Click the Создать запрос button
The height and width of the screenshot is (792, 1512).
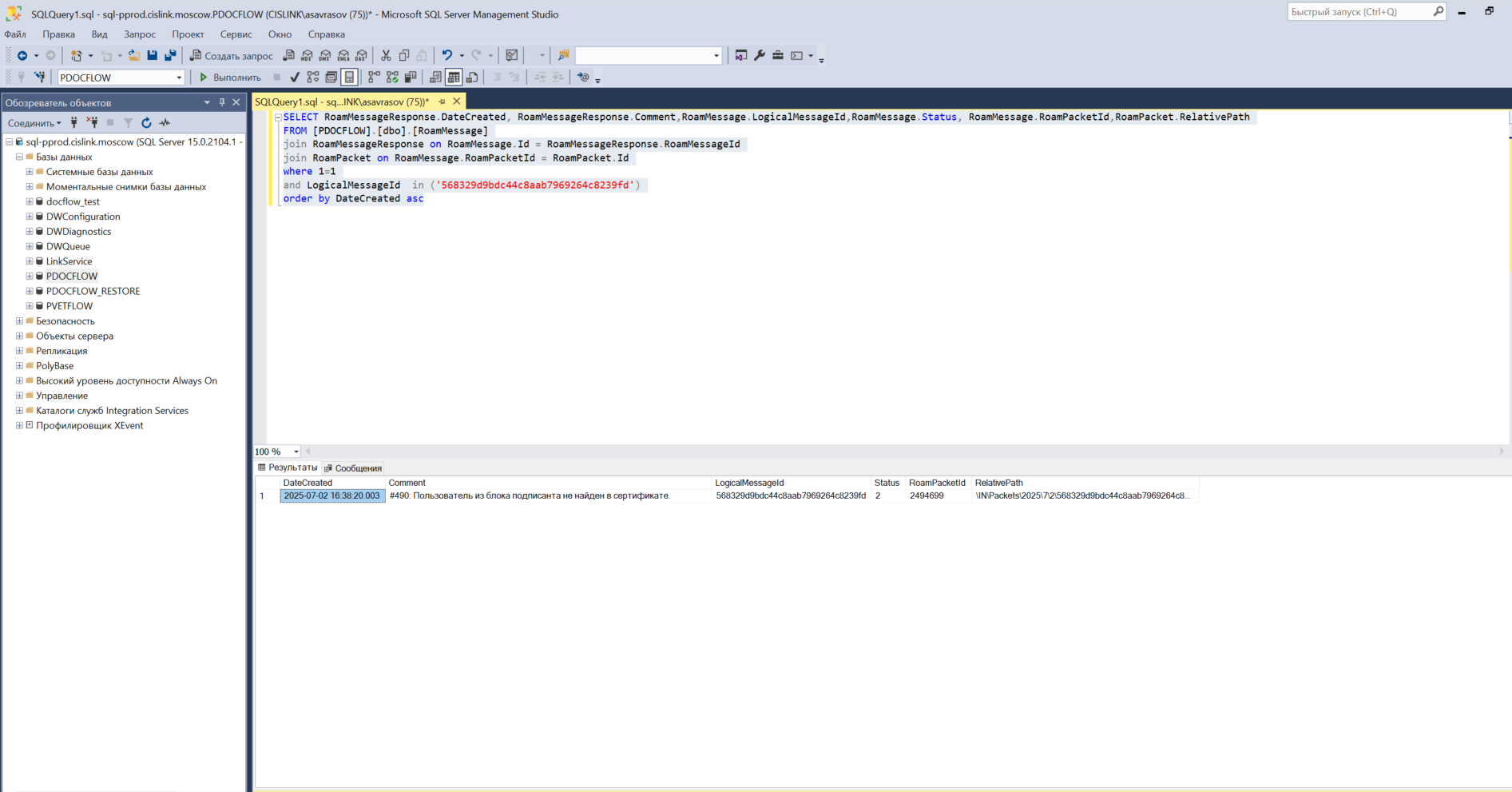232,55
